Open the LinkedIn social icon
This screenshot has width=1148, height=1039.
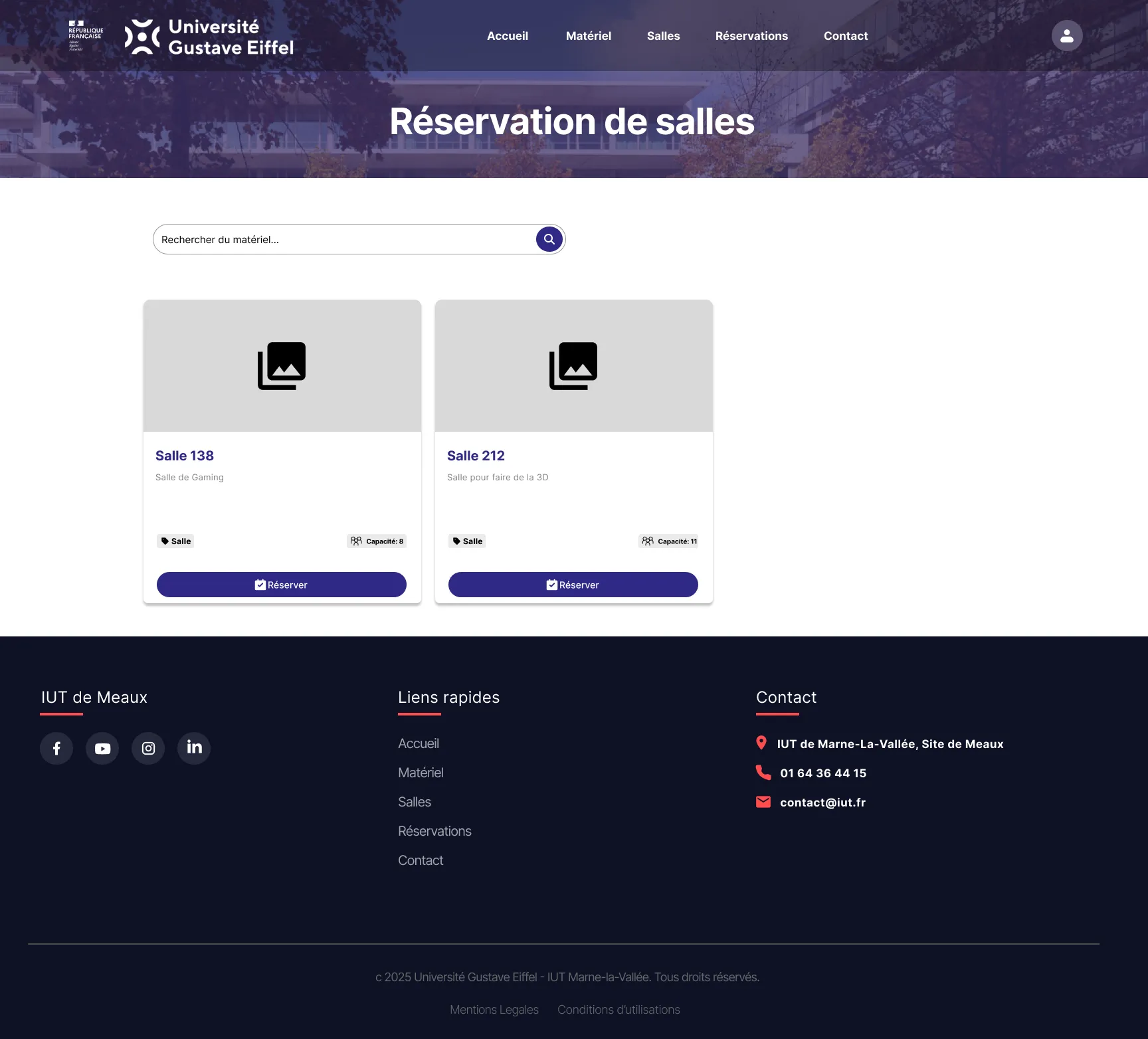(194, 748)
